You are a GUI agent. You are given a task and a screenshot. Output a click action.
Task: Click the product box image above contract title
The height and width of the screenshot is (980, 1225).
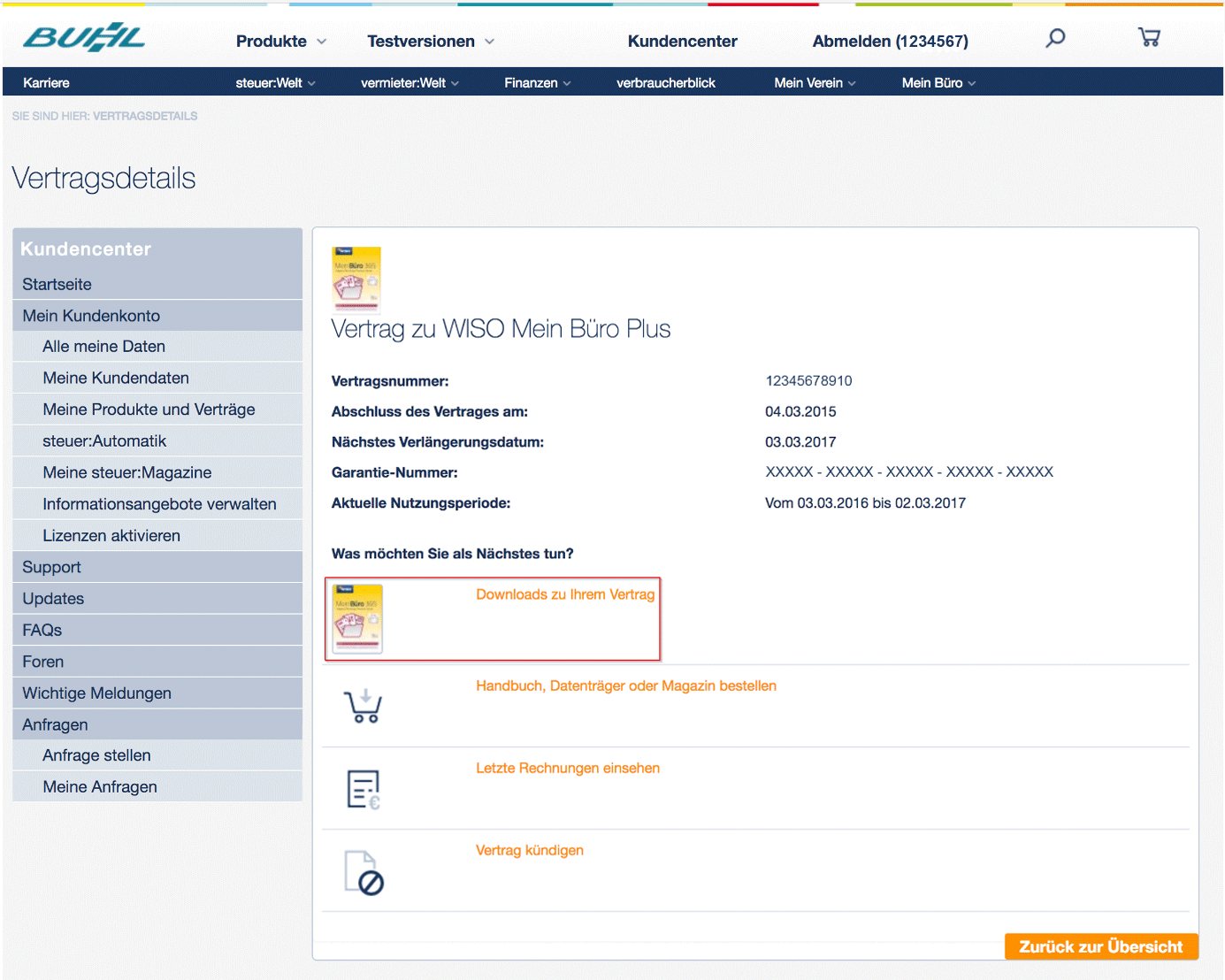(356, 279)
